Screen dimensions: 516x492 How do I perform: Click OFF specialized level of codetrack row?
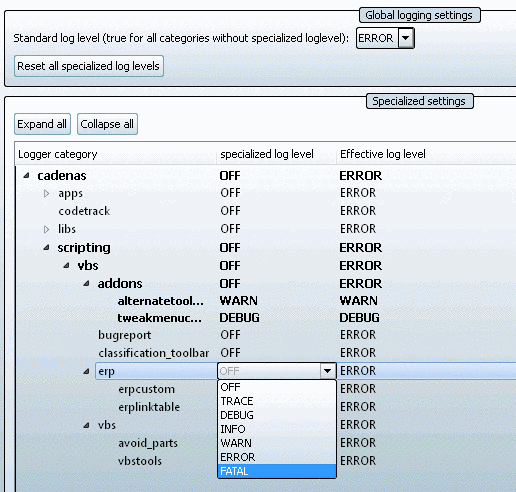pyautogui.click(x=230, y=211)
